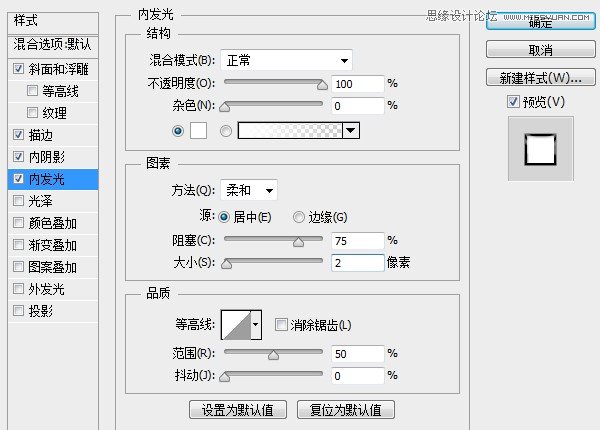Image resolution: width=600 pixels, height=430 pixels.
Task: Click the 等高线 contour thumbnail
Action: [236, 325]
